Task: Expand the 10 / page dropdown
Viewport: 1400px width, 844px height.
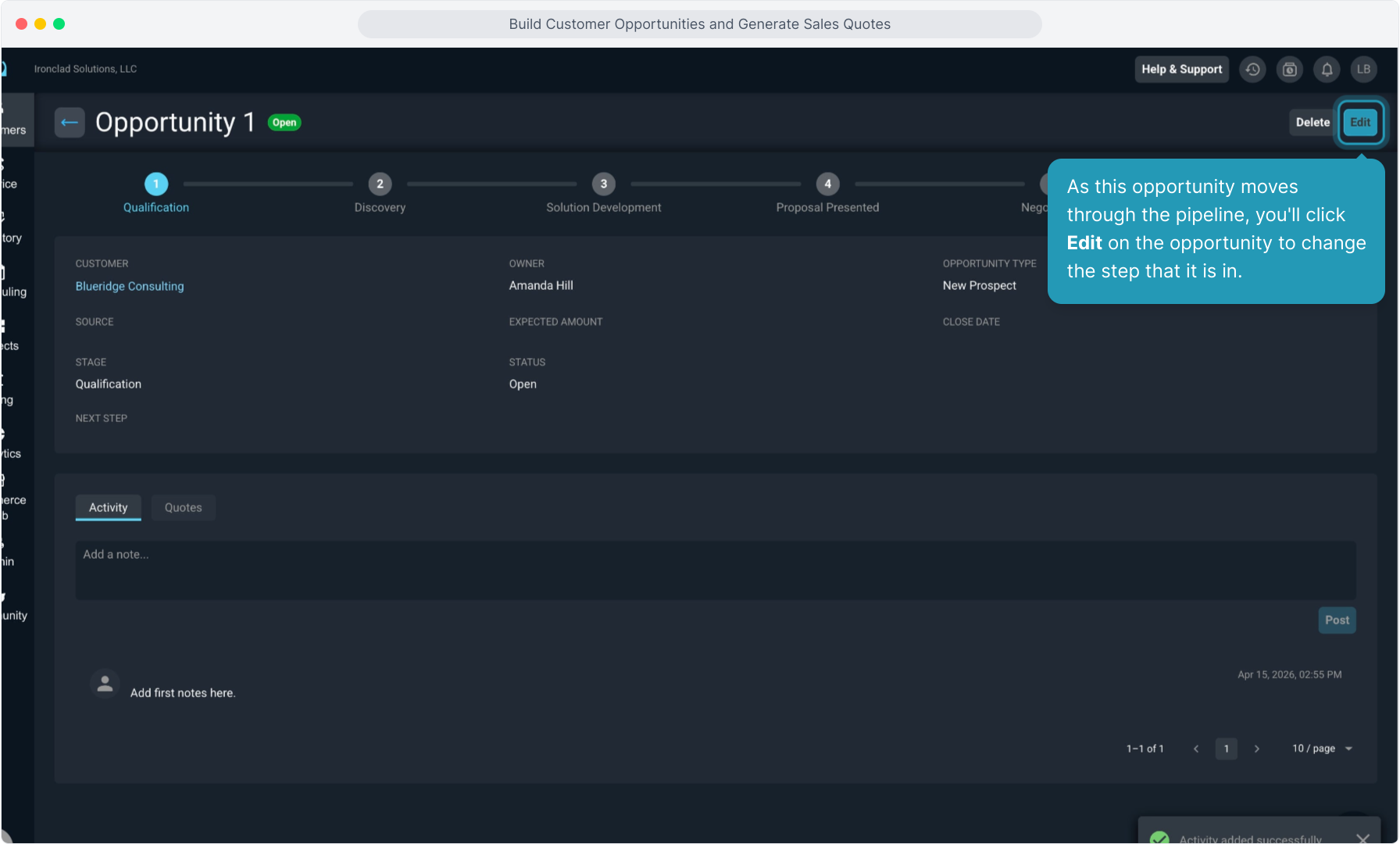Action: coord(1322,749)
